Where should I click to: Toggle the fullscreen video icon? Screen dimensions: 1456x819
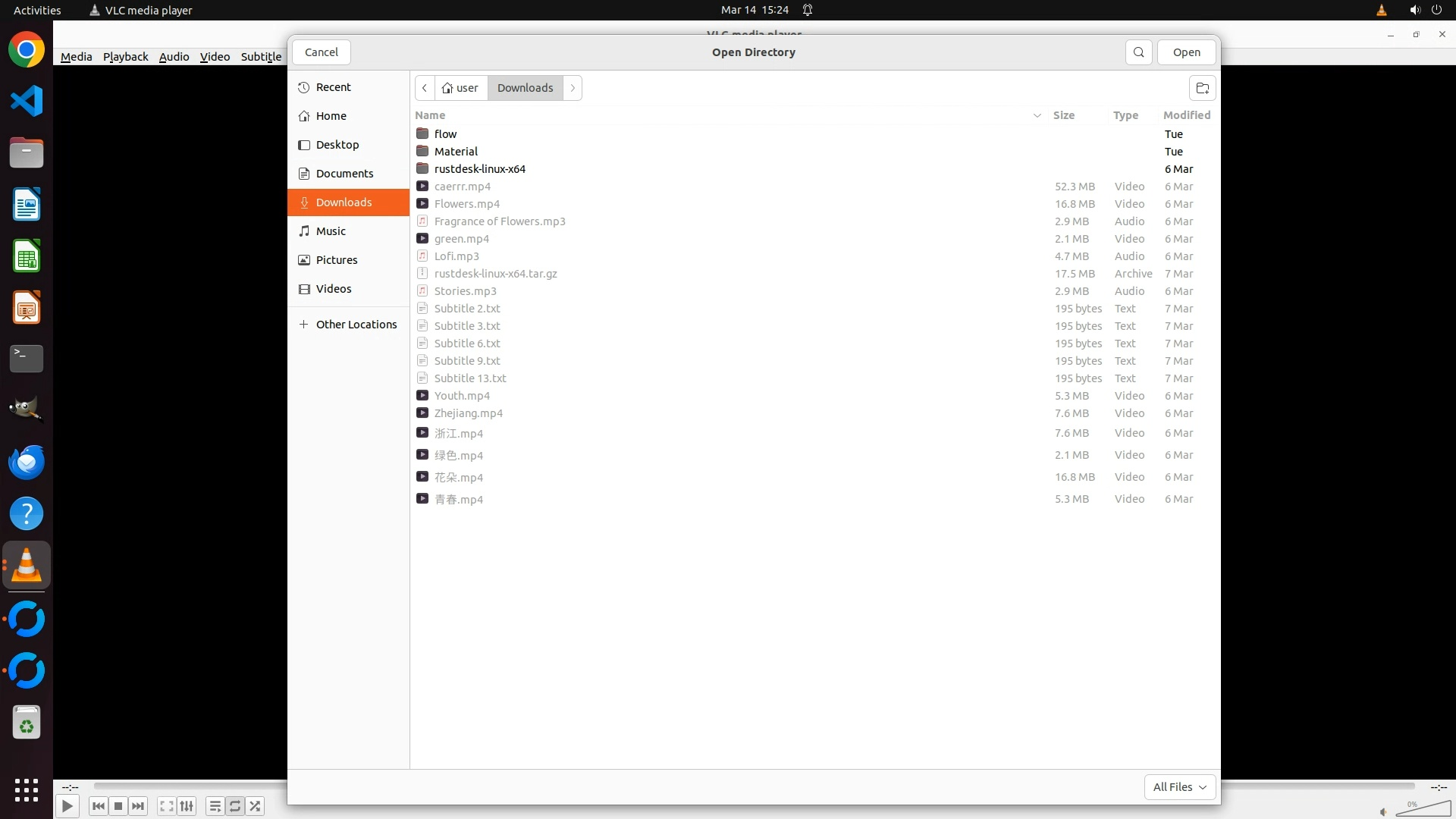coord(167,806)
